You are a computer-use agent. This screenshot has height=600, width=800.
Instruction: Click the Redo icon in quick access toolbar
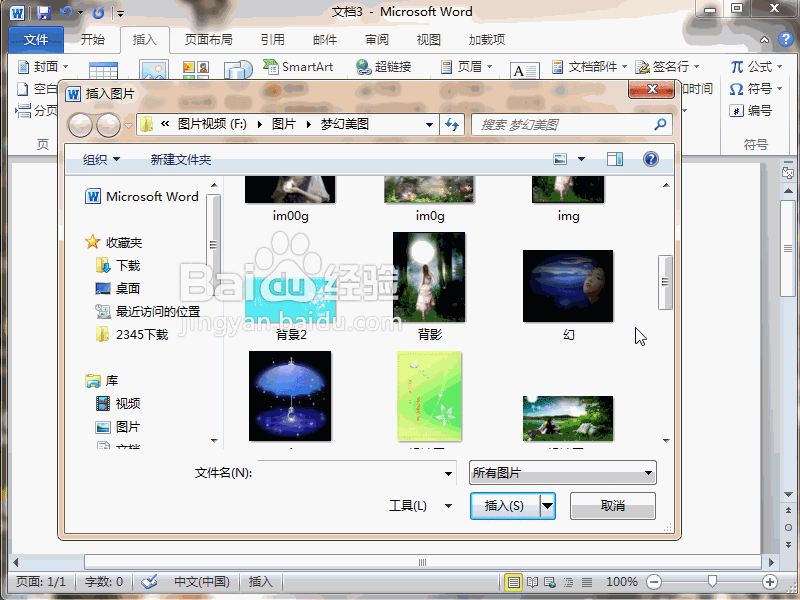[98, 12]
